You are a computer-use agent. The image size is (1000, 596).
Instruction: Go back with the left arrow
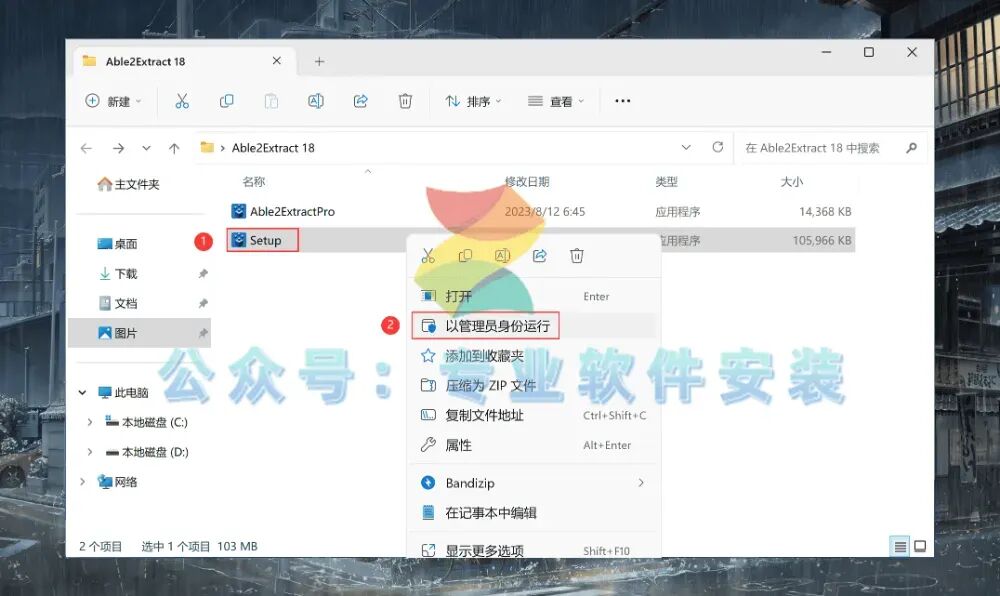(86, 148)
